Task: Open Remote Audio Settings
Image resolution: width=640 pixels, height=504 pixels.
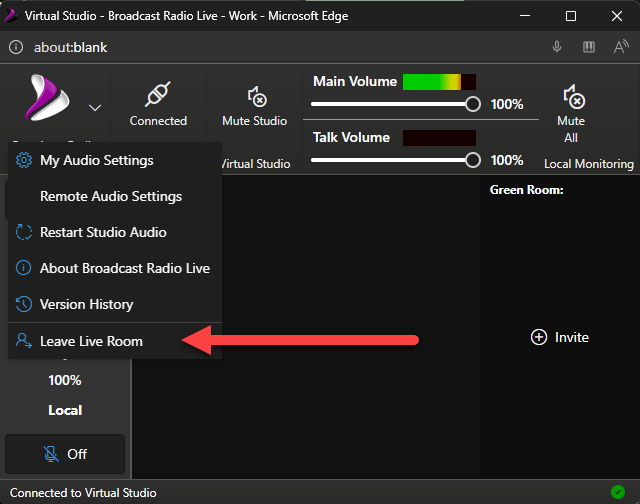Action: point(115,196)
